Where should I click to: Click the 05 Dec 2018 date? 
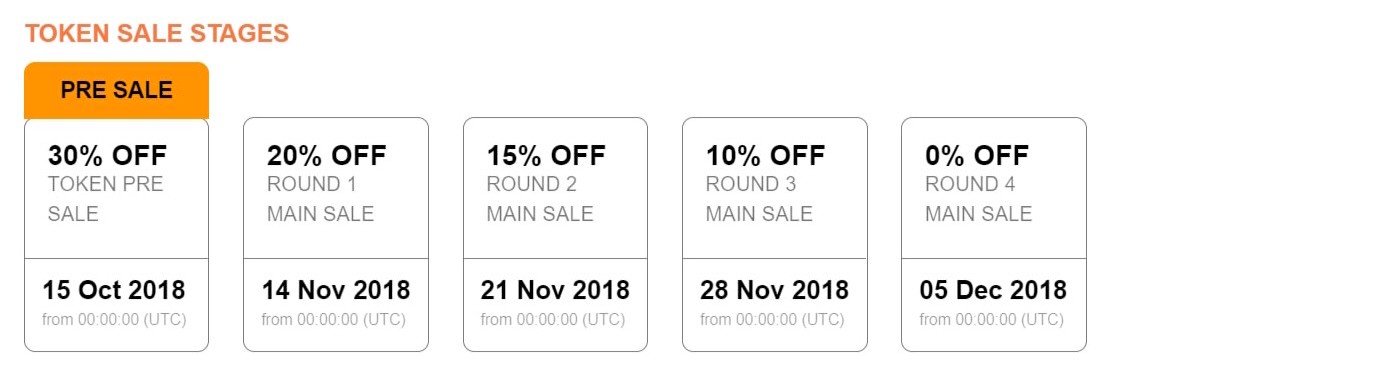click(993, 290)
